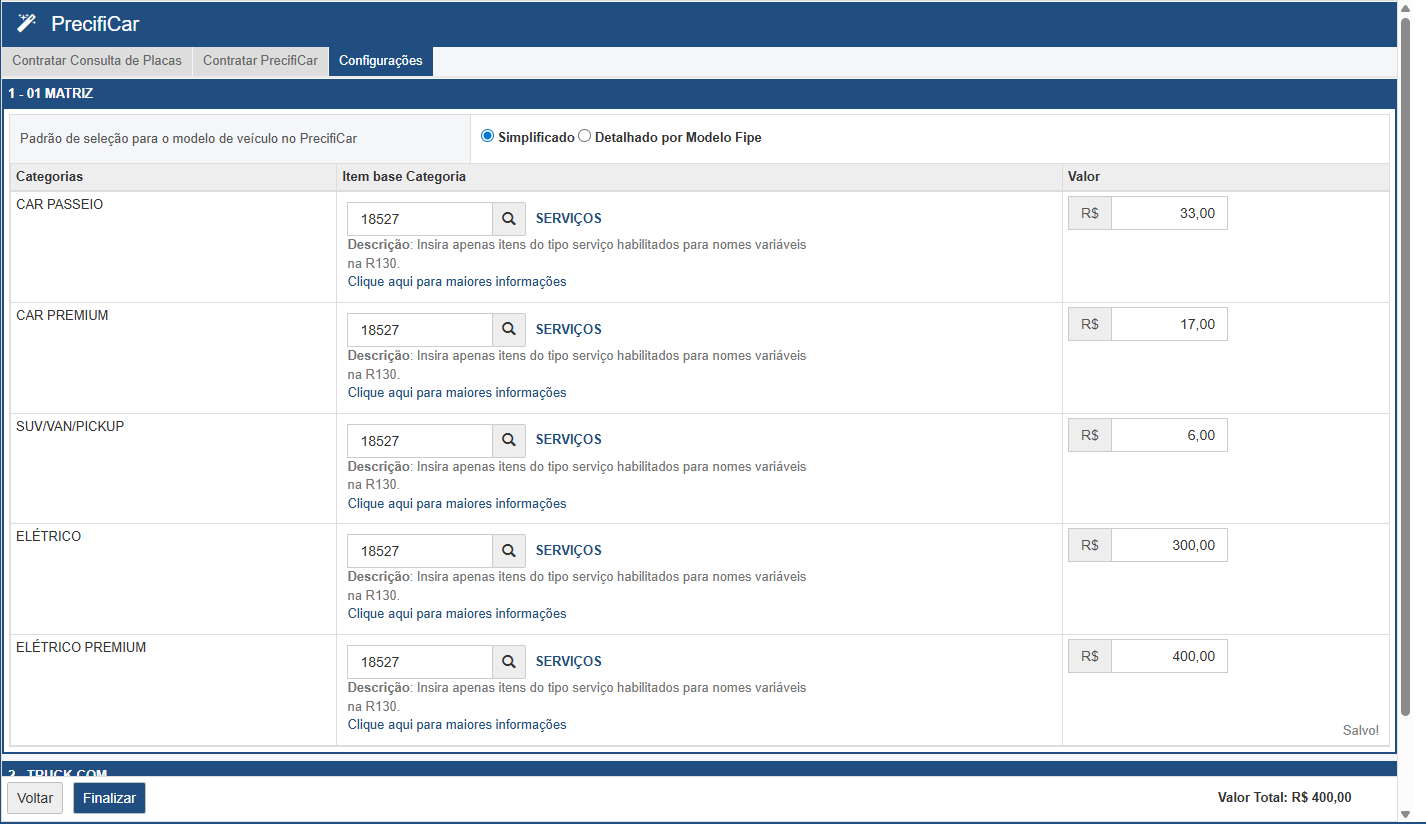Viewport: 1426px width, 829px height.
Task: Click the R$ prefix in CAR PASSEIO row
Action: tap(1090, 213)
